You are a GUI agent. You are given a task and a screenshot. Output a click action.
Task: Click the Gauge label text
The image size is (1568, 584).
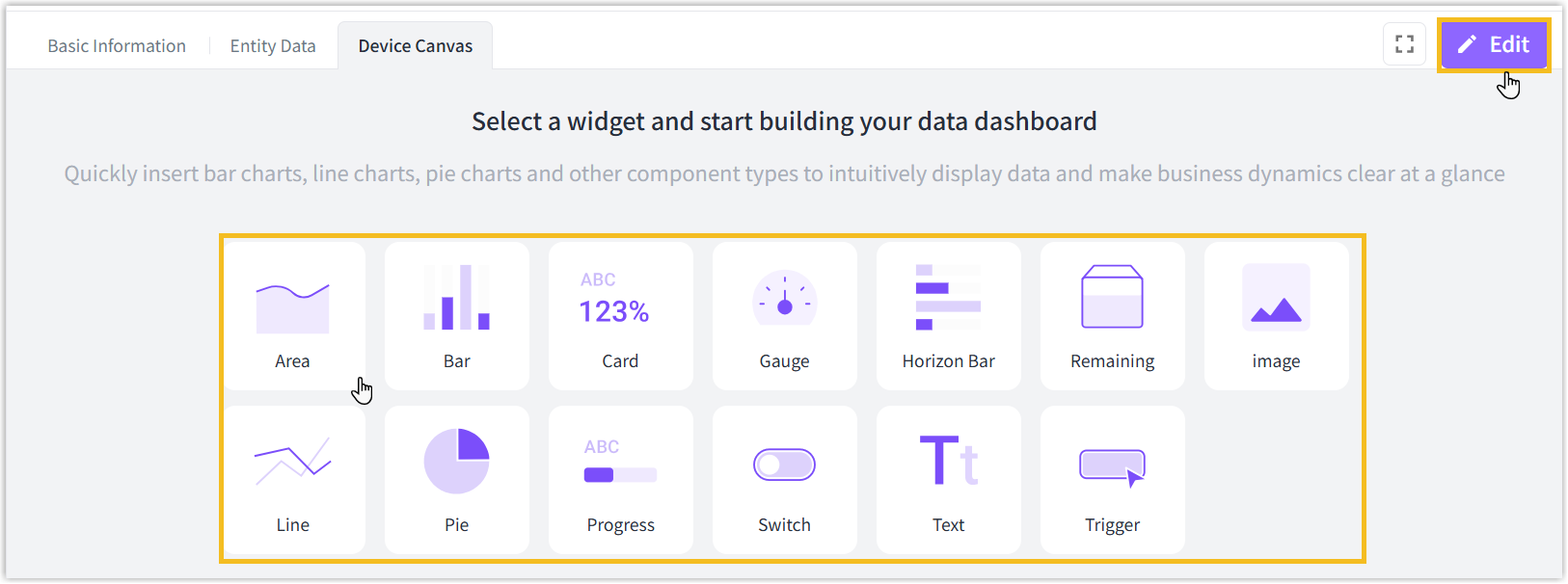[784, 361]
